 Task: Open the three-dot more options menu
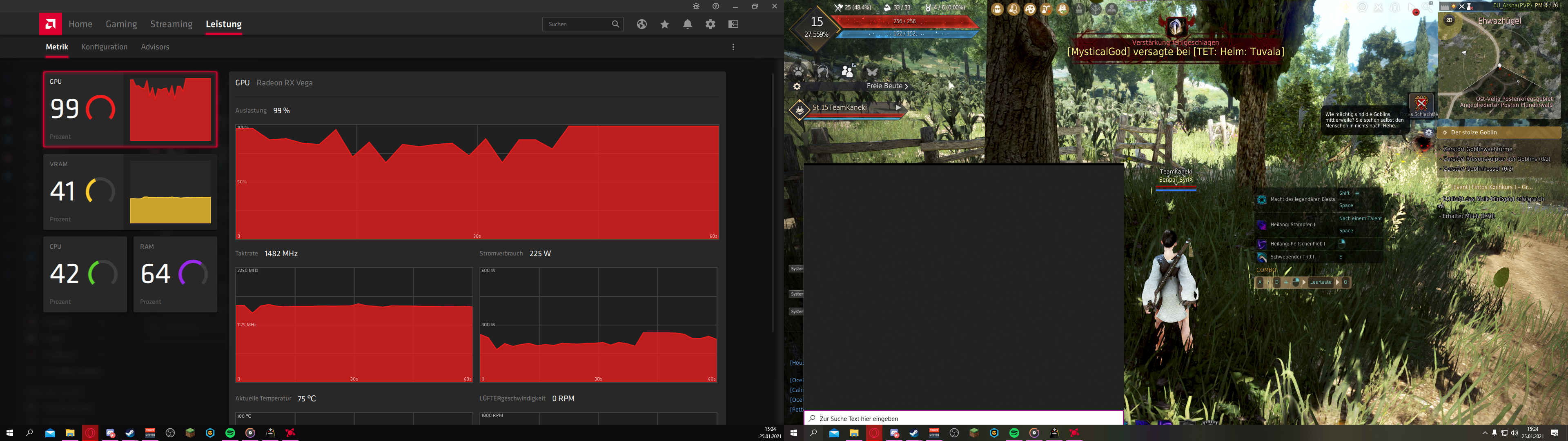point(733,47)
